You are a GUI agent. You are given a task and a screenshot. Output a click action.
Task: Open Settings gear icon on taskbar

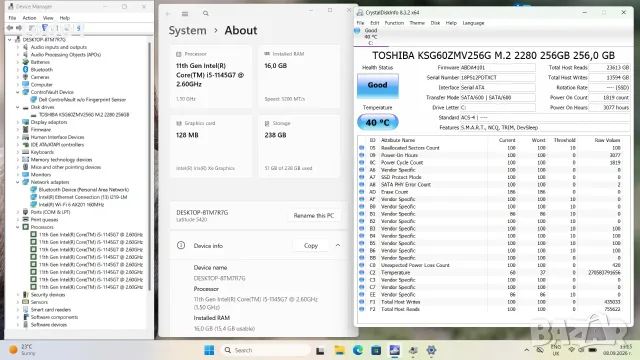(x=431, y=350)
